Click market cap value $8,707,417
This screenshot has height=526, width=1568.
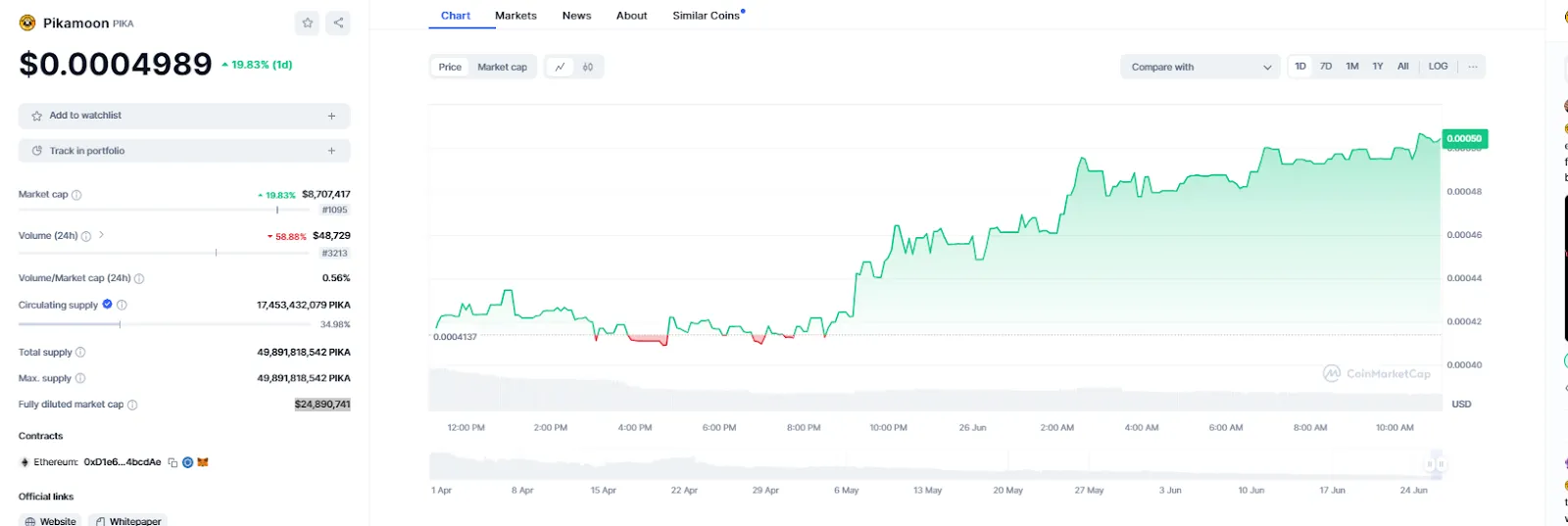click(326, 195)
